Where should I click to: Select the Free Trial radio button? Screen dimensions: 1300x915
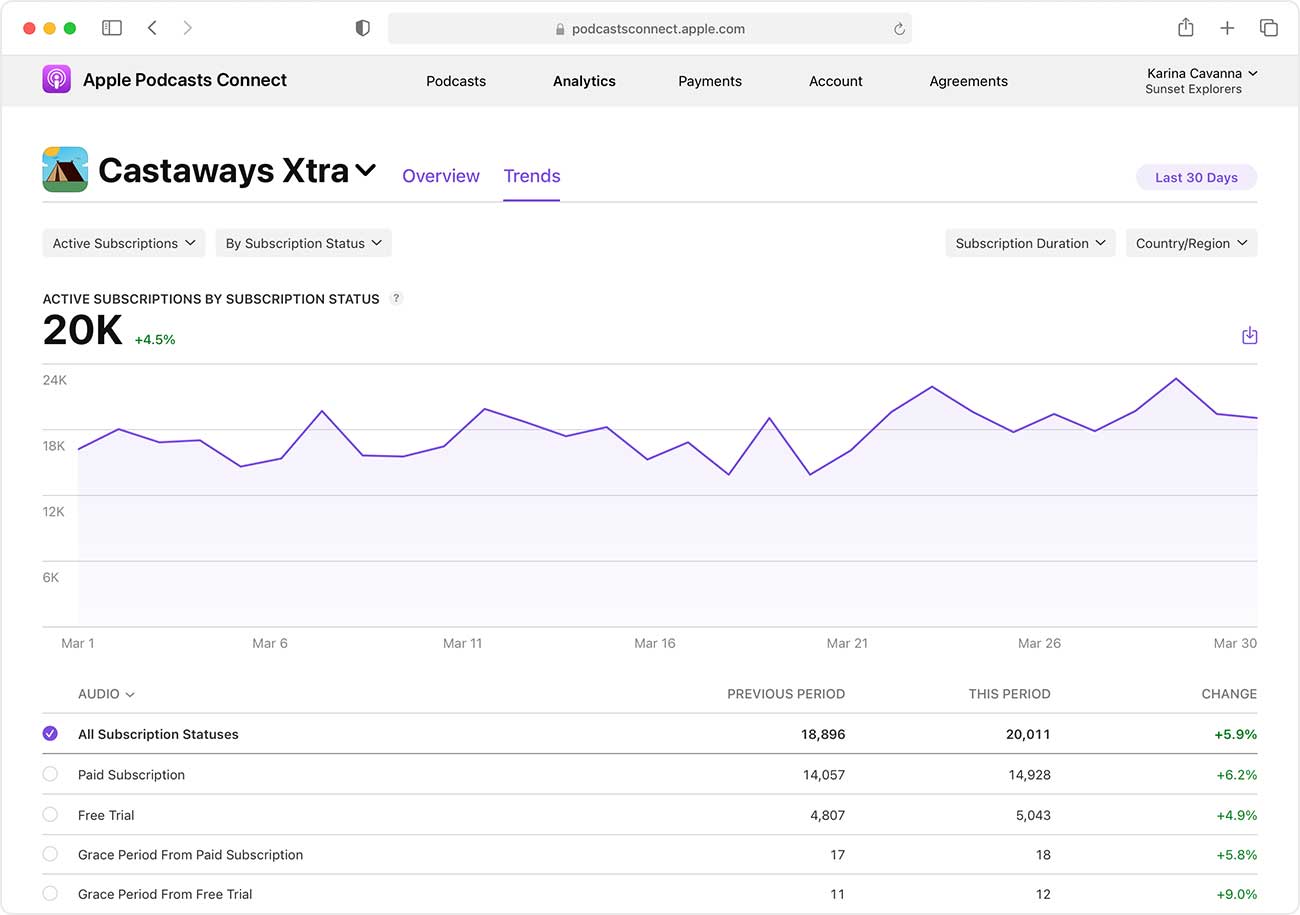click(x=50, y=815)
